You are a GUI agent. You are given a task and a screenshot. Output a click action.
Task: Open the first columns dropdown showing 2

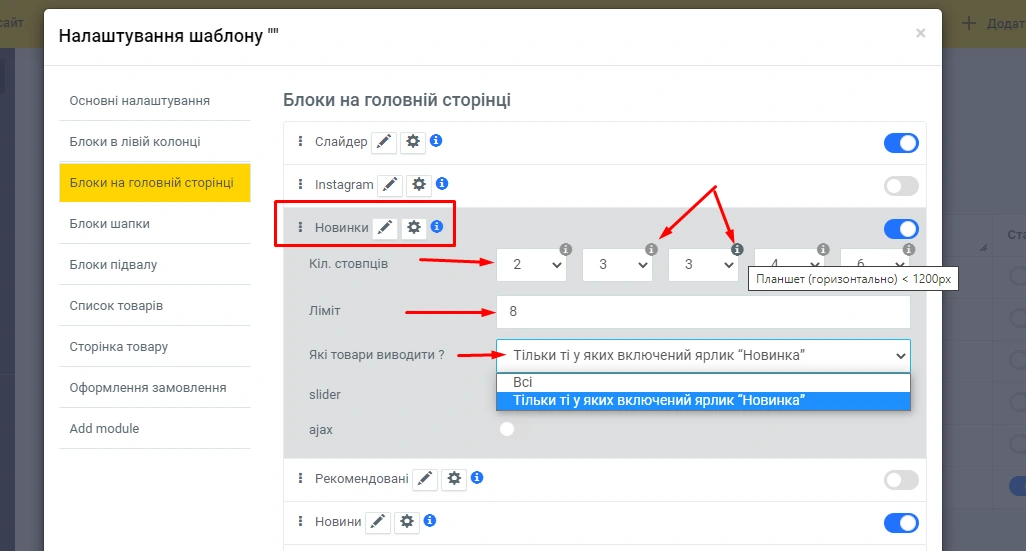coord(531,265)
